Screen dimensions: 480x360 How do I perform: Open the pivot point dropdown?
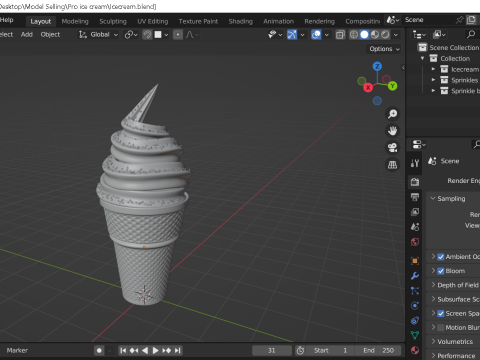click(x=131, y=35)
